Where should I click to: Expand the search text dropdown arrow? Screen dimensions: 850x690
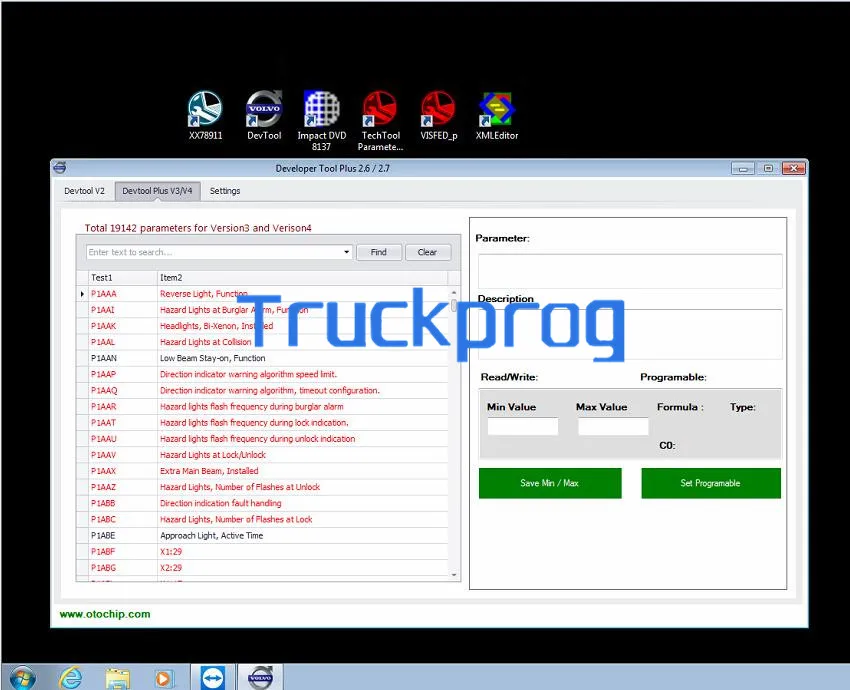point(346,252)
